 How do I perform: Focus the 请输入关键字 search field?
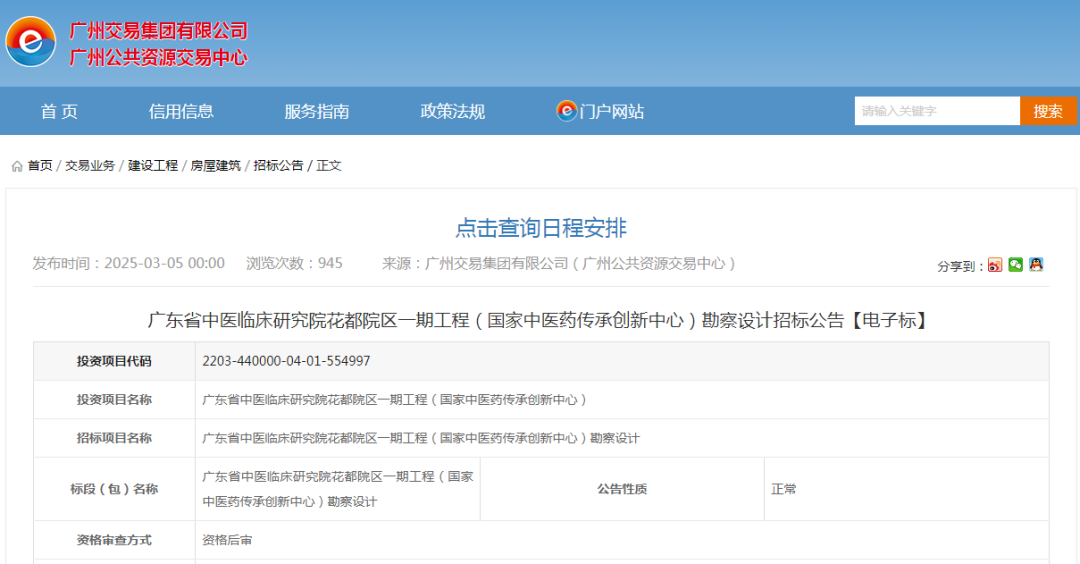pos(937,111)
